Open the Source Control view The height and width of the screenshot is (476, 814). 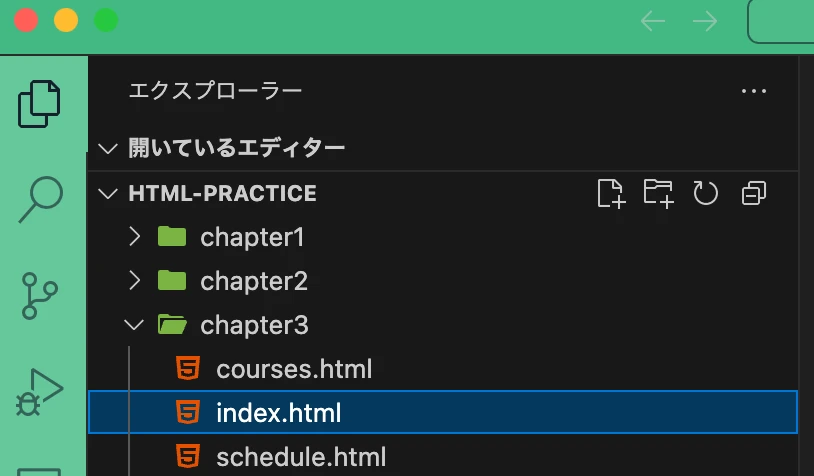(x=40, y=295)
